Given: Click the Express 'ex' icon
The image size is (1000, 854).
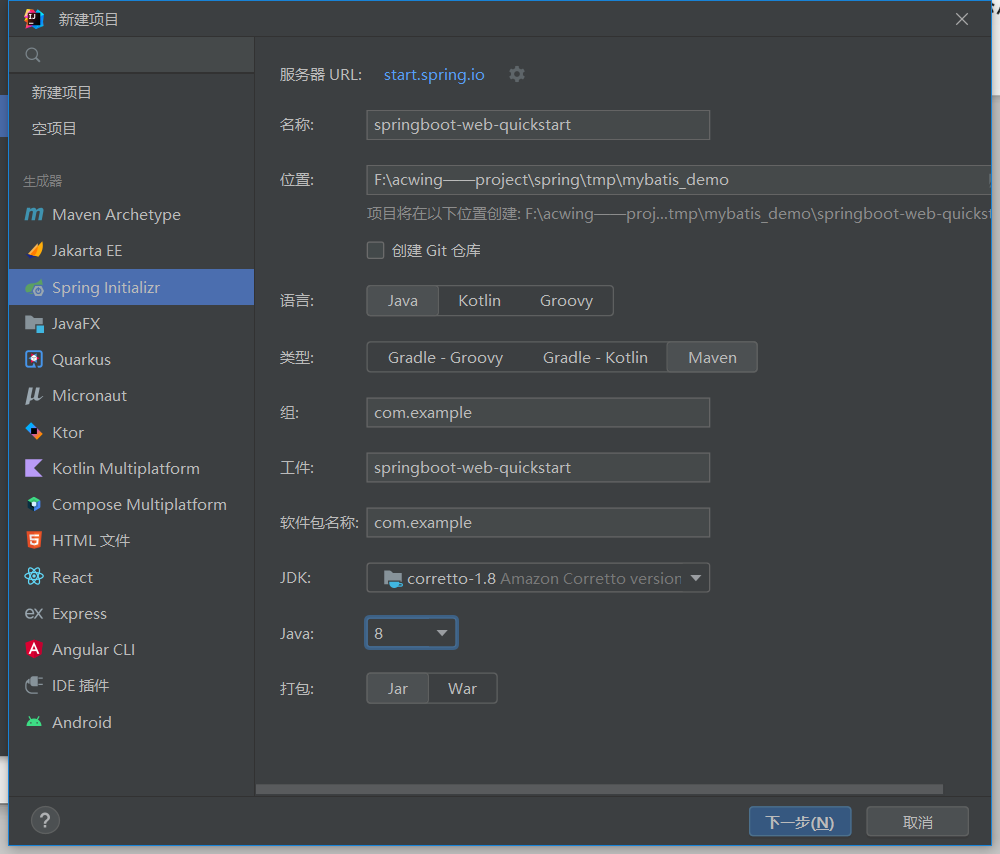Looking at the screenshot, I should tap(34, 614).
